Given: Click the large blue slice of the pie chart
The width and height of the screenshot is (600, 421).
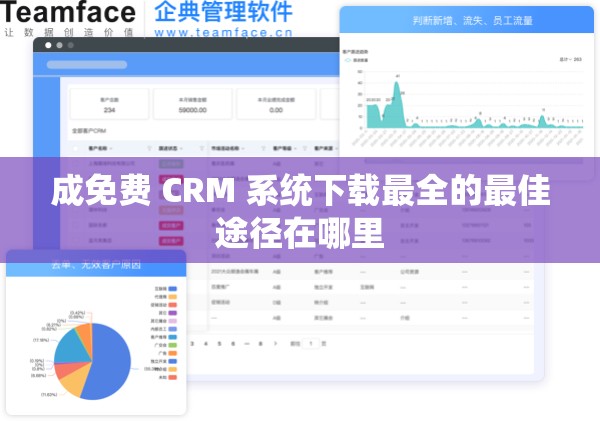Looking at the screenshot, I should click(111, 362).
